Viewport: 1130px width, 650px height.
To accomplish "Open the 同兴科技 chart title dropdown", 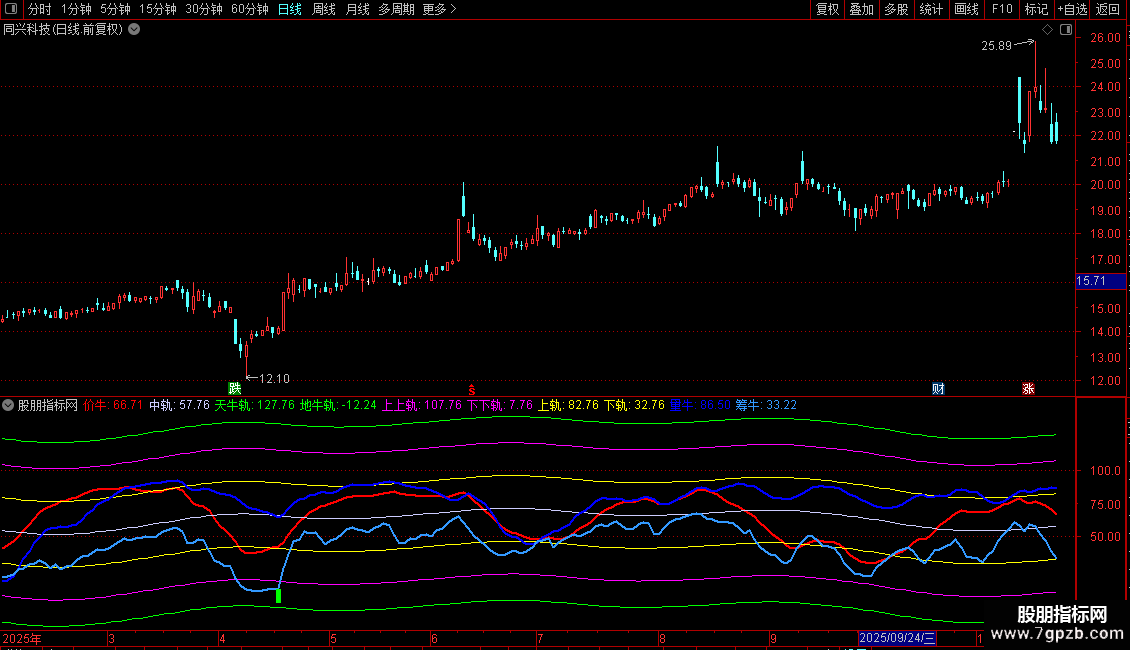I will (134, 30).
